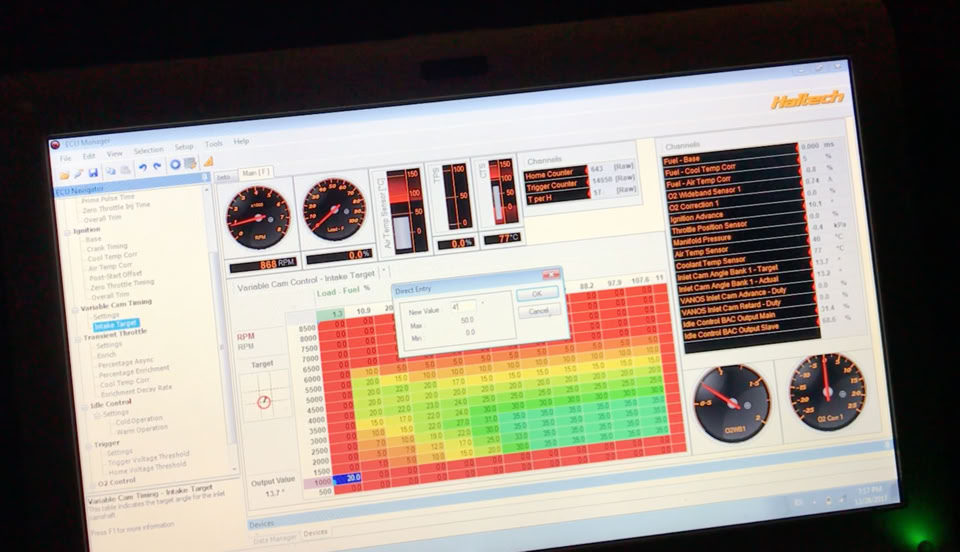Click the Save floppy disk icon
The image size is (960, 552).
coord(92,172)
